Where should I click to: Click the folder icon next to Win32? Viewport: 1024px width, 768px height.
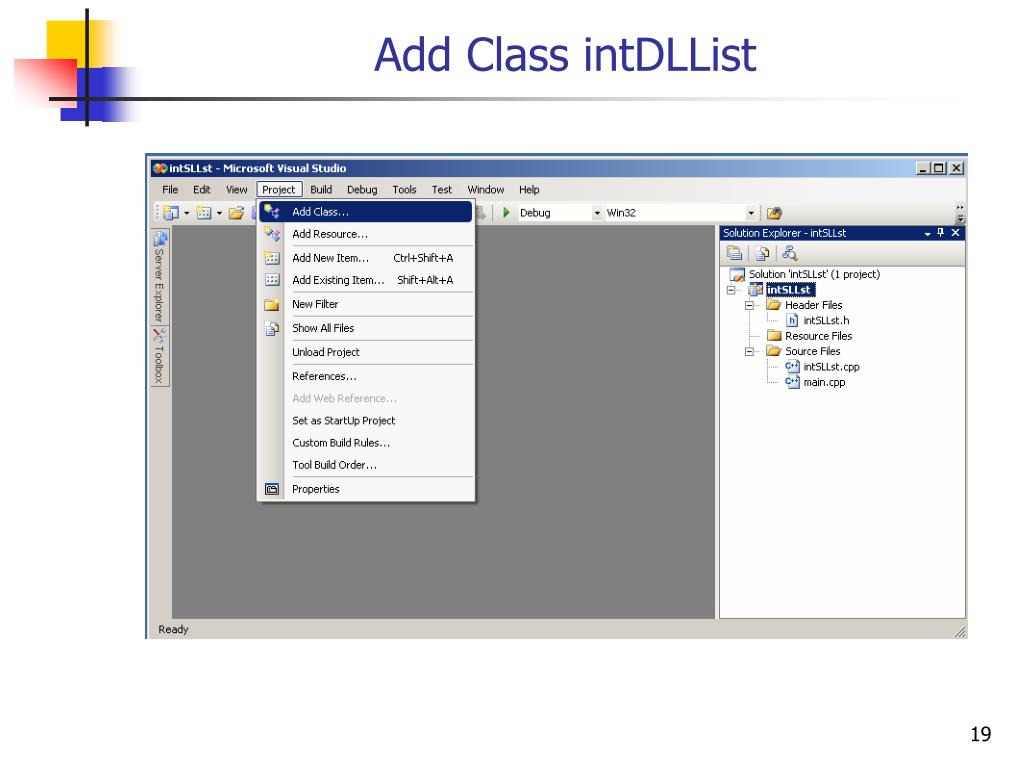click(x=775, y=213)
